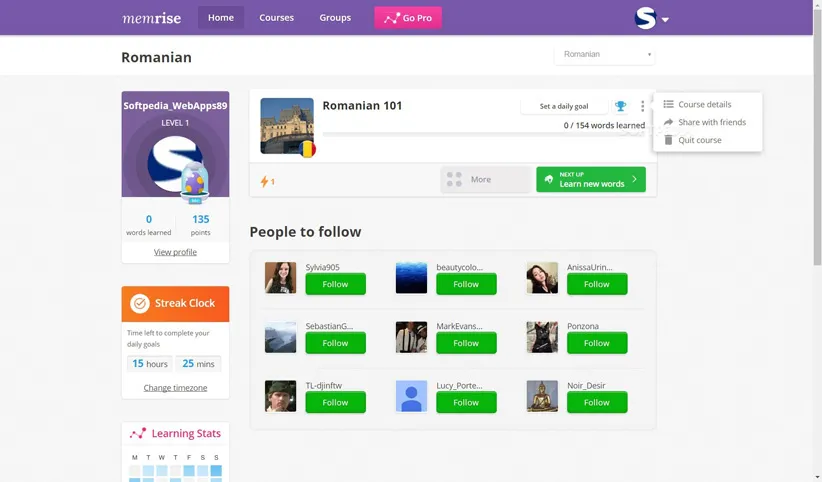Click the Course details list icon

668,104
